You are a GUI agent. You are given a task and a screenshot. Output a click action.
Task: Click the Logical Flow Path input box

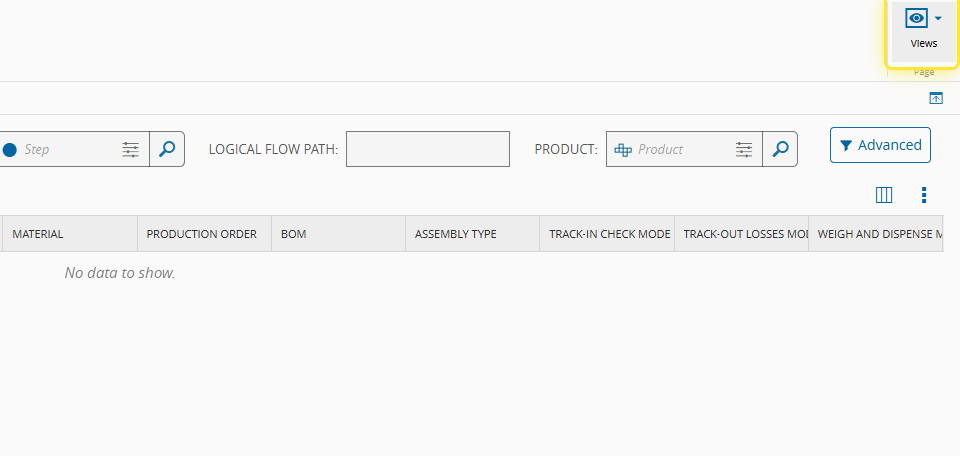point(428,149)
